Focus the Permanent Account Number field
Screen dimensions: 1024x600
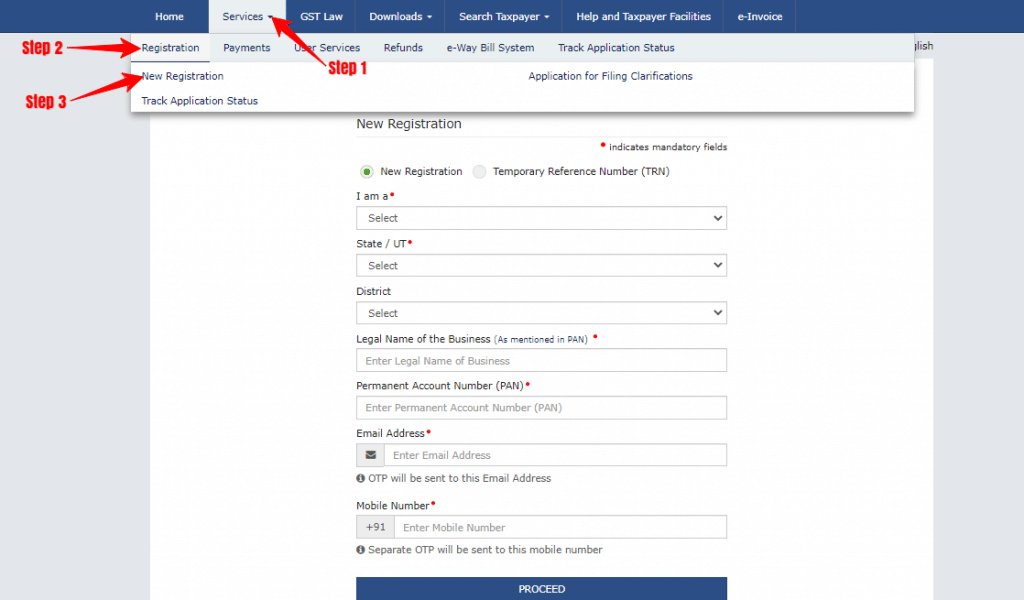point(541,407)
